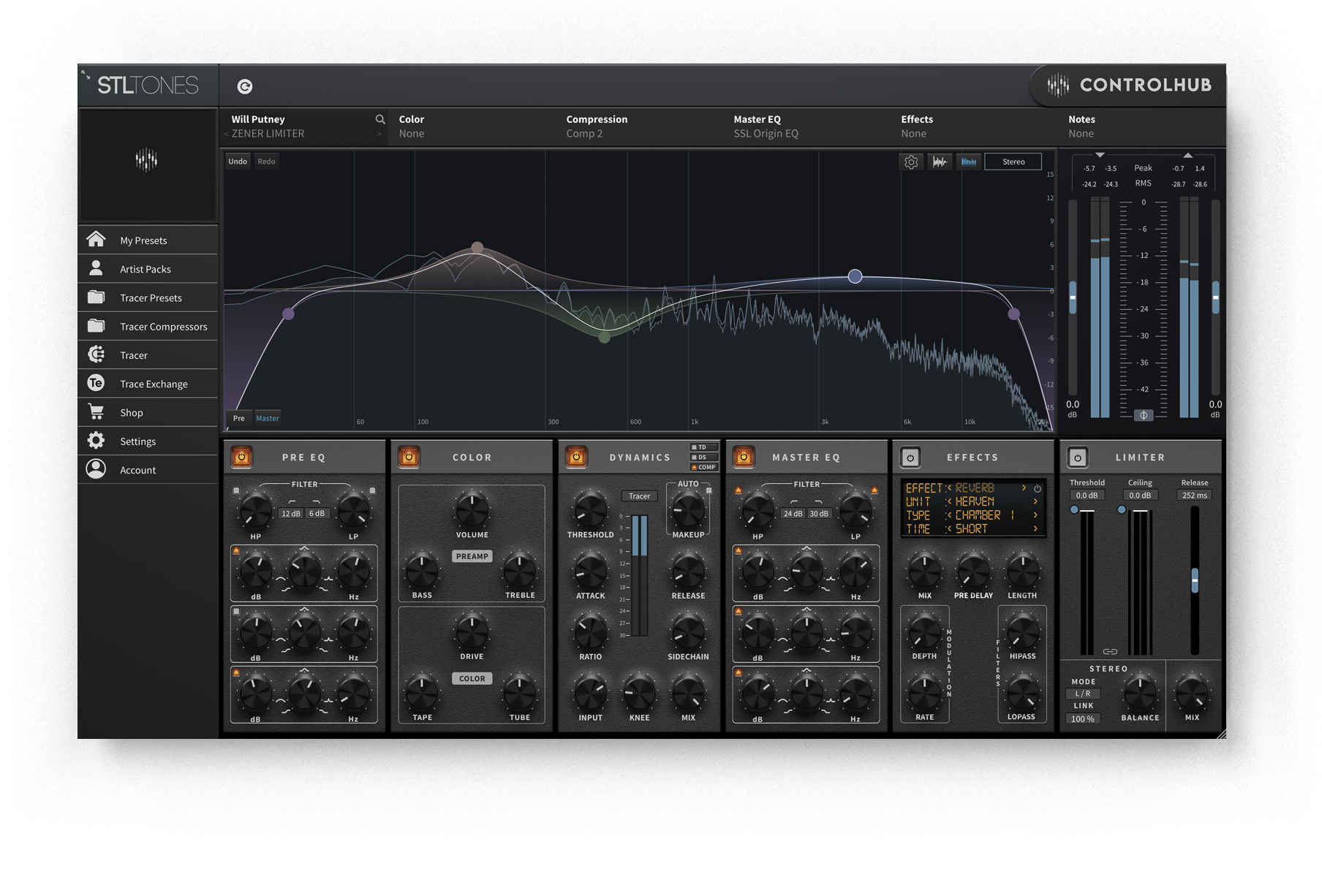Open Shop cart icon
The width and height of the screenshot is (1322, 896).
point(96,411)
